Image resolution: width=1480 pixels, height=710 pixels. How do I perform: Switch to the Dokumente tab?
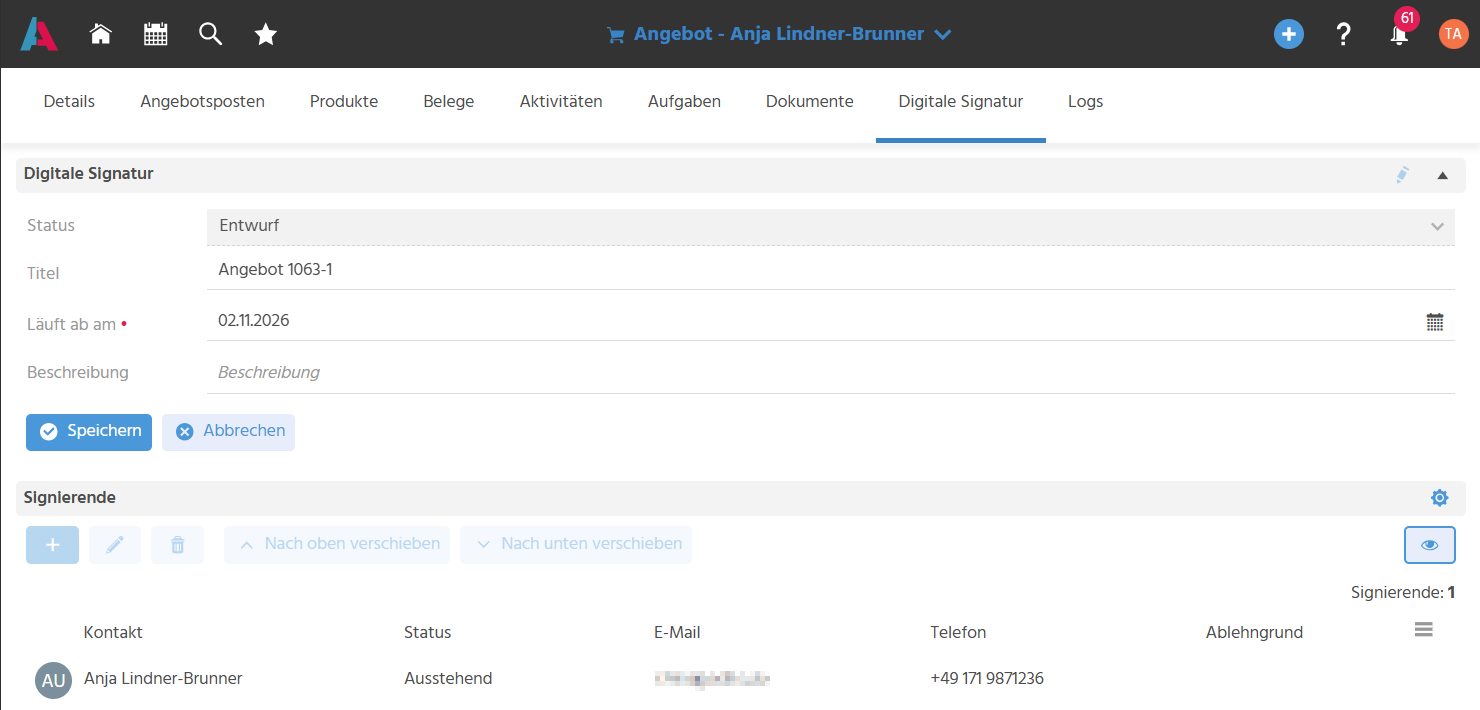coord(809,102)
